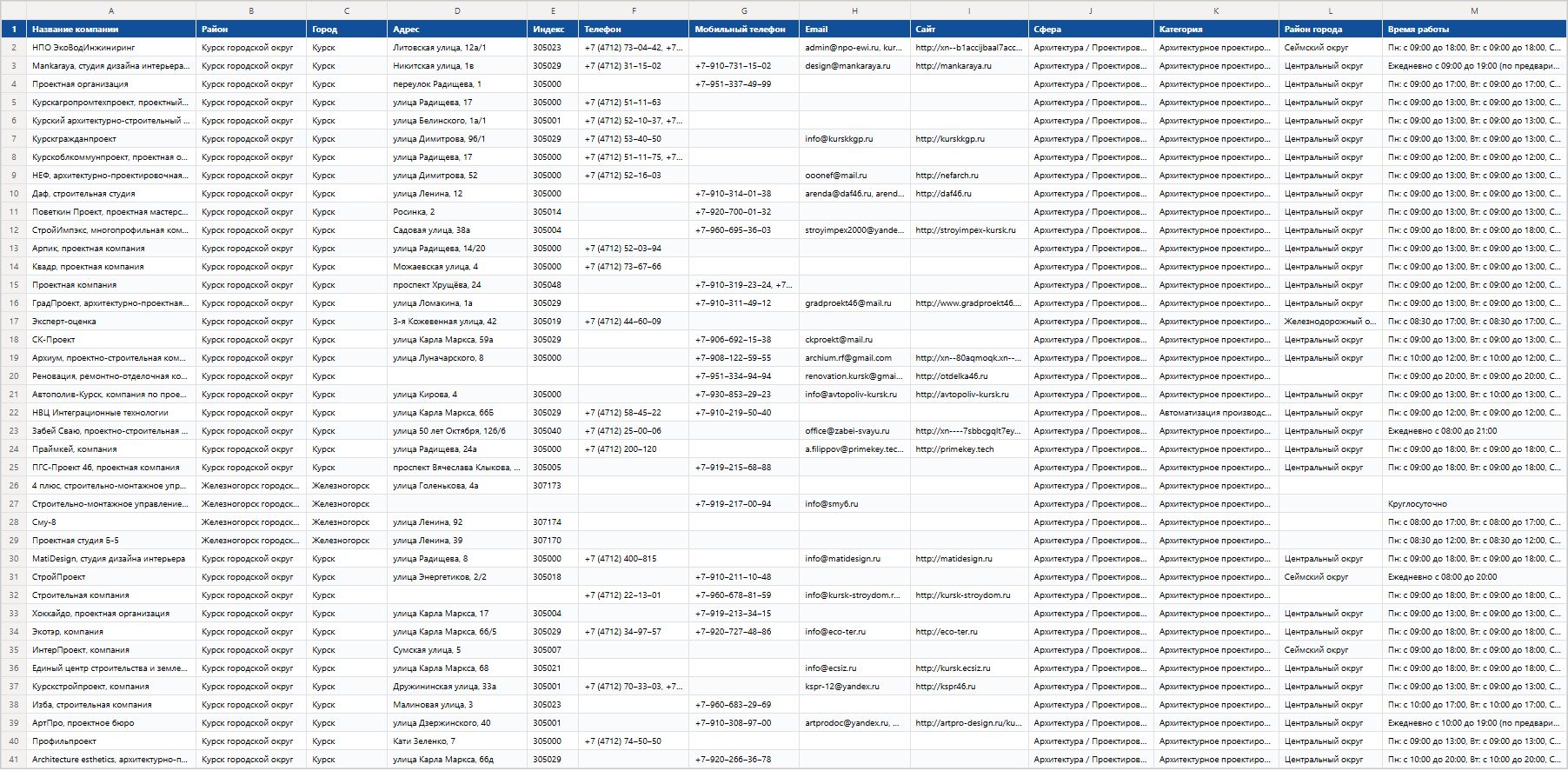Select the "Мобильный телефон" header cell
The height and width of the screenshot is (784, 1568).
(744, 29)
